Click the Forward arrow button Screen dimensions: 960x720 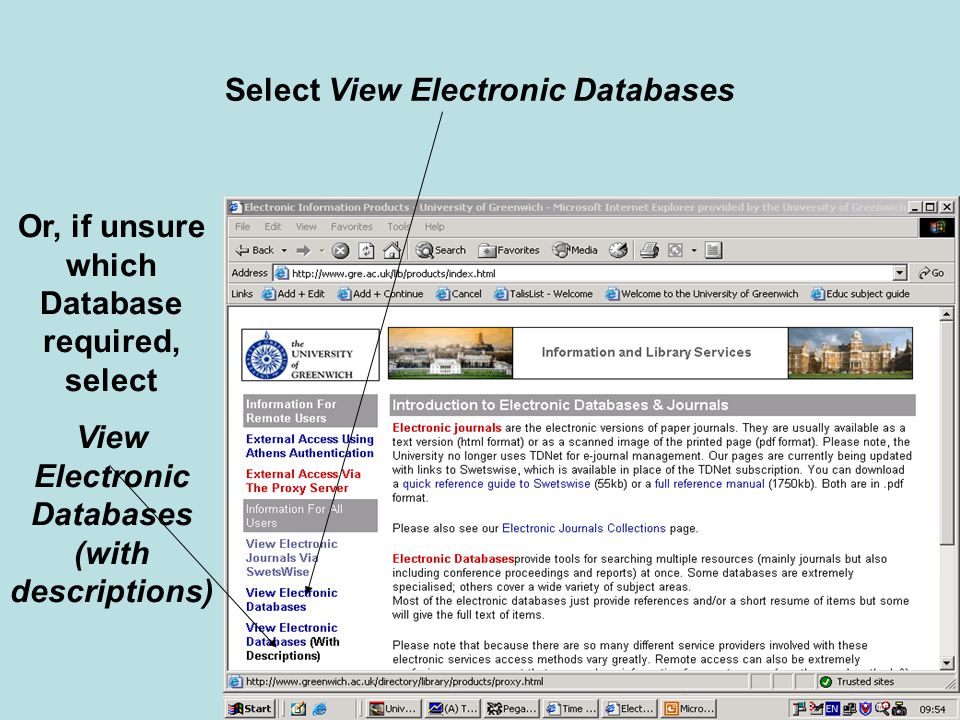pos(303,250)
